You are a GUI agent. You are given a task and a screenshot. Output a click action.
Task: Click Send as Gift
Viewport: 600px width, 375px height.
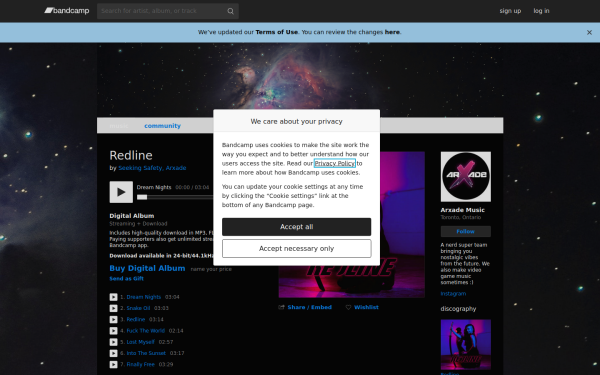coord(127,279)
